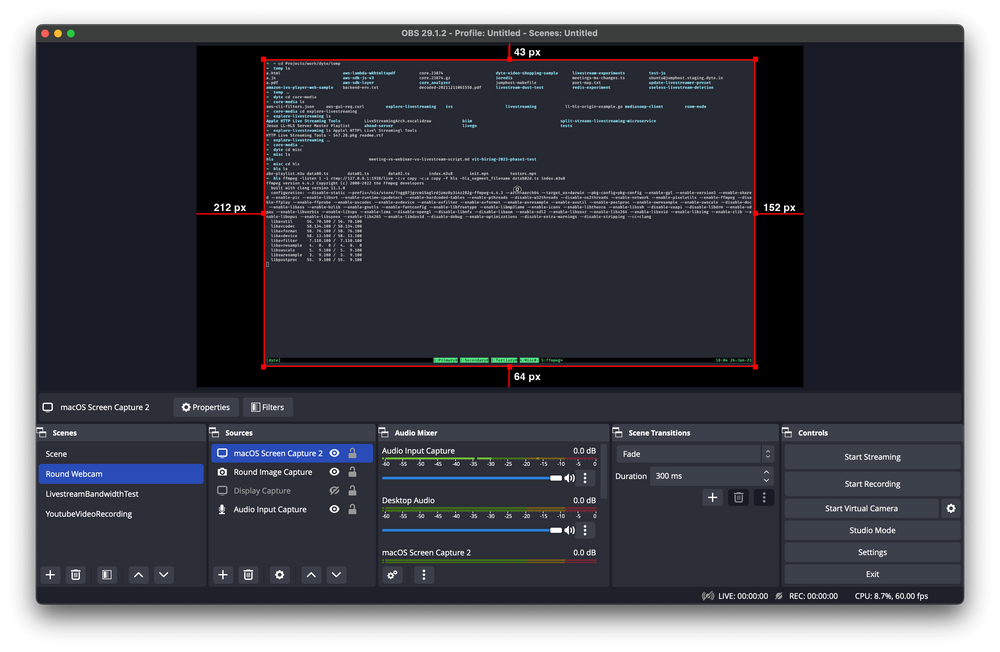Open Scene Transitions three-dot menu
This screenshot has width=1000, height=652.
[x=763, y=497]
